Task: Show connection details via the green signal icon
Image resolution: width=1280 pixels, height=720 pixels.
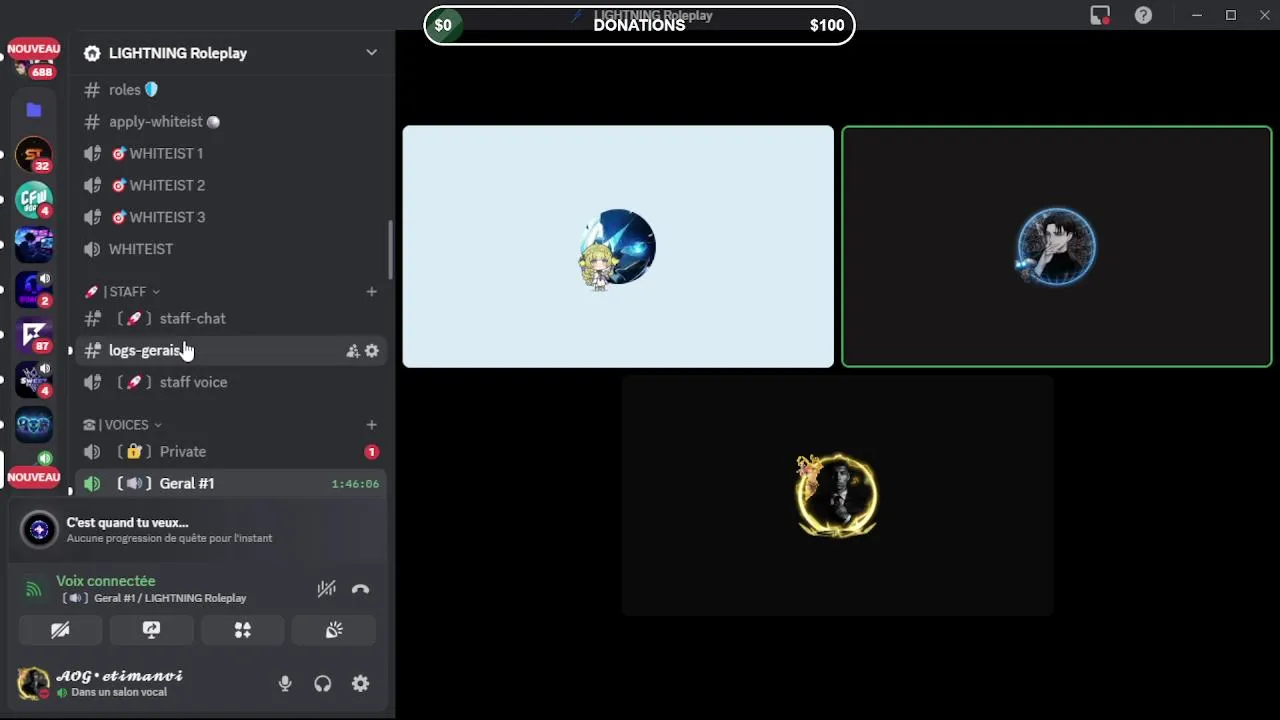Action: 34,589
